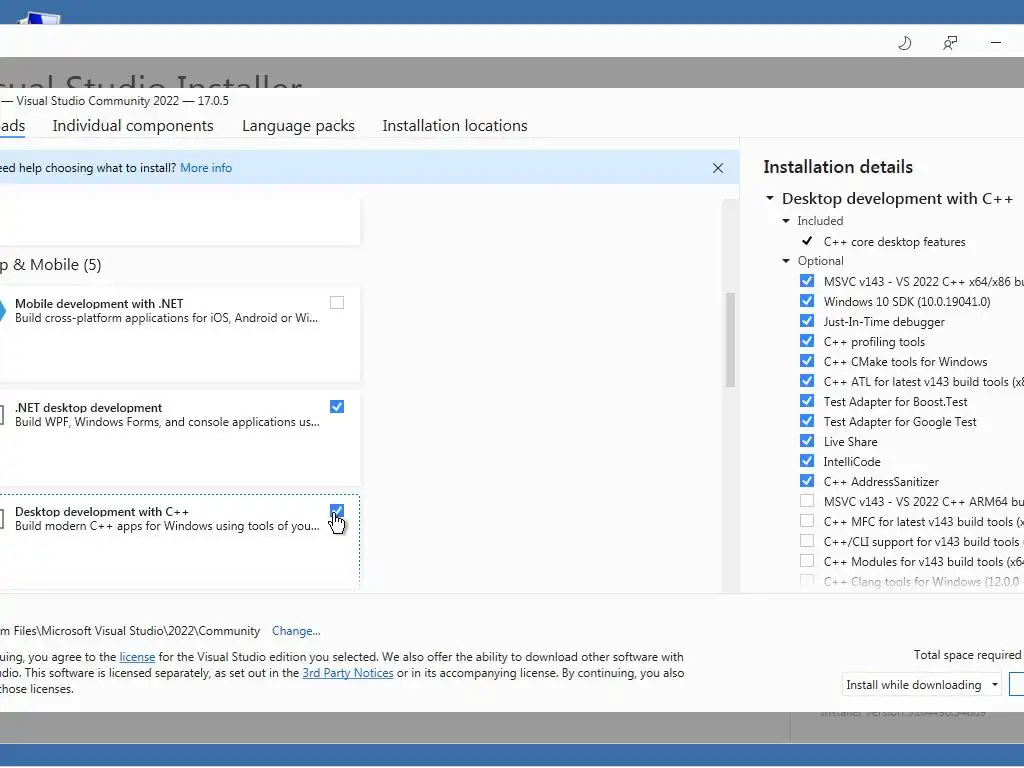Click the 'Installation details' heading

coord(838,167)
